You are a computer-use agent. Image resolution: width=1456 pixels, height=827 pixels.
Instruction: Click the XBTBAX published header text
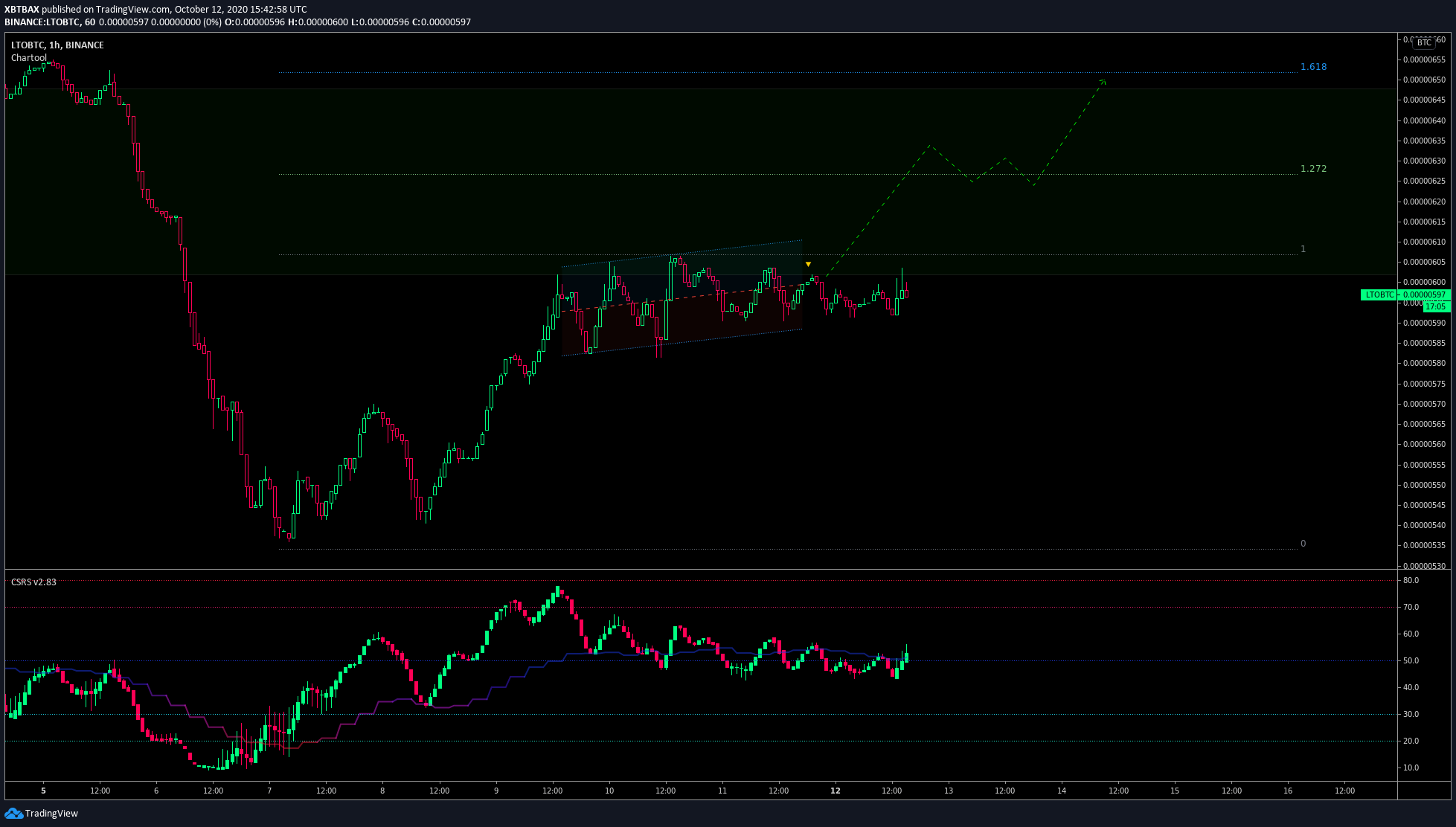[x=155, y=10]
